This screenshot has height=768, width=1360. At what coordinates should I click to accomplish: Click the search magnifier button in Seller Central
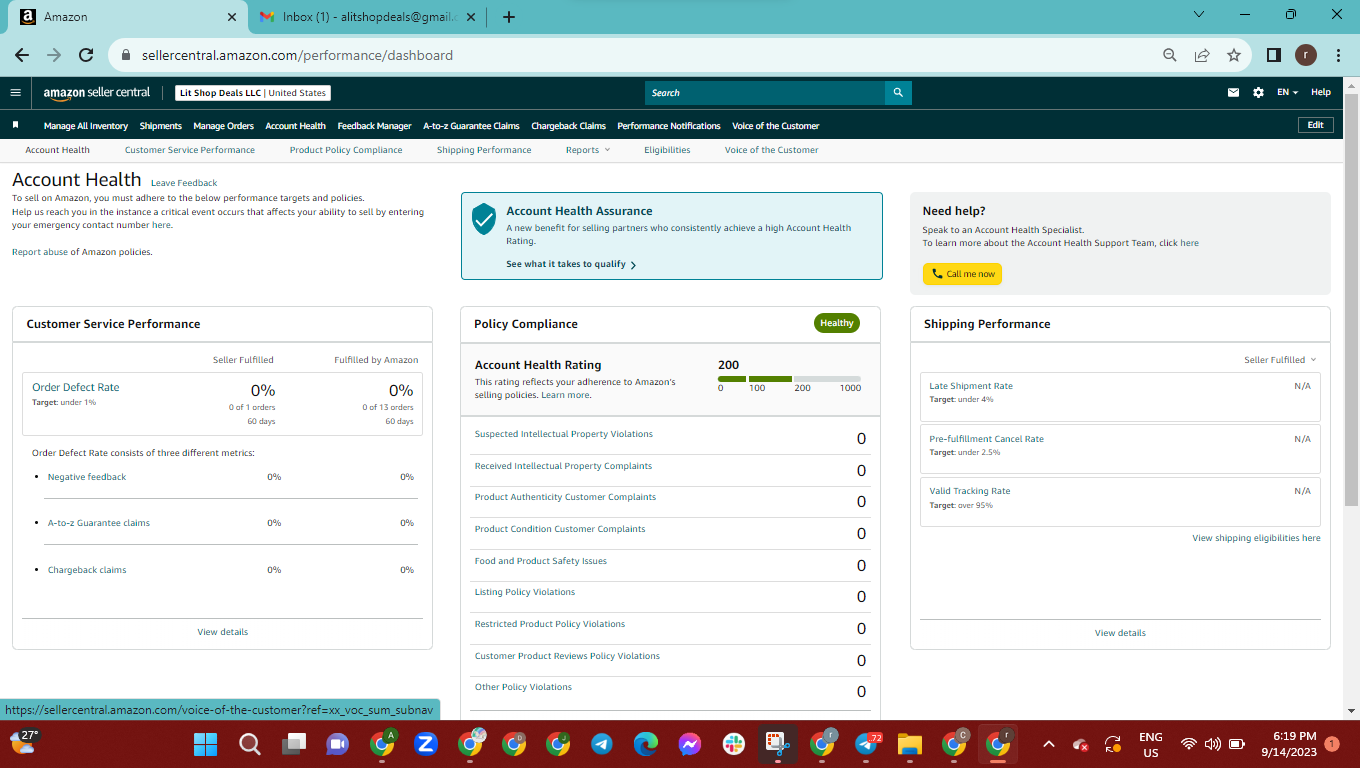(898, 93)
